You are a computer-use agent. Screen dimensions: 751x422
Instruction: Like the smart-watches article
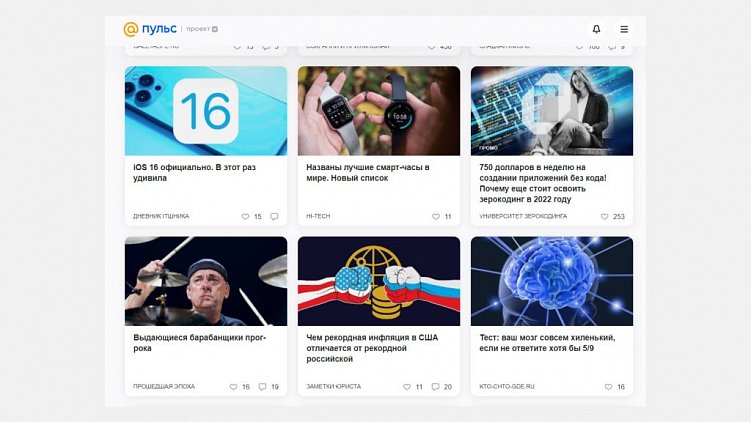click(435, 217)
